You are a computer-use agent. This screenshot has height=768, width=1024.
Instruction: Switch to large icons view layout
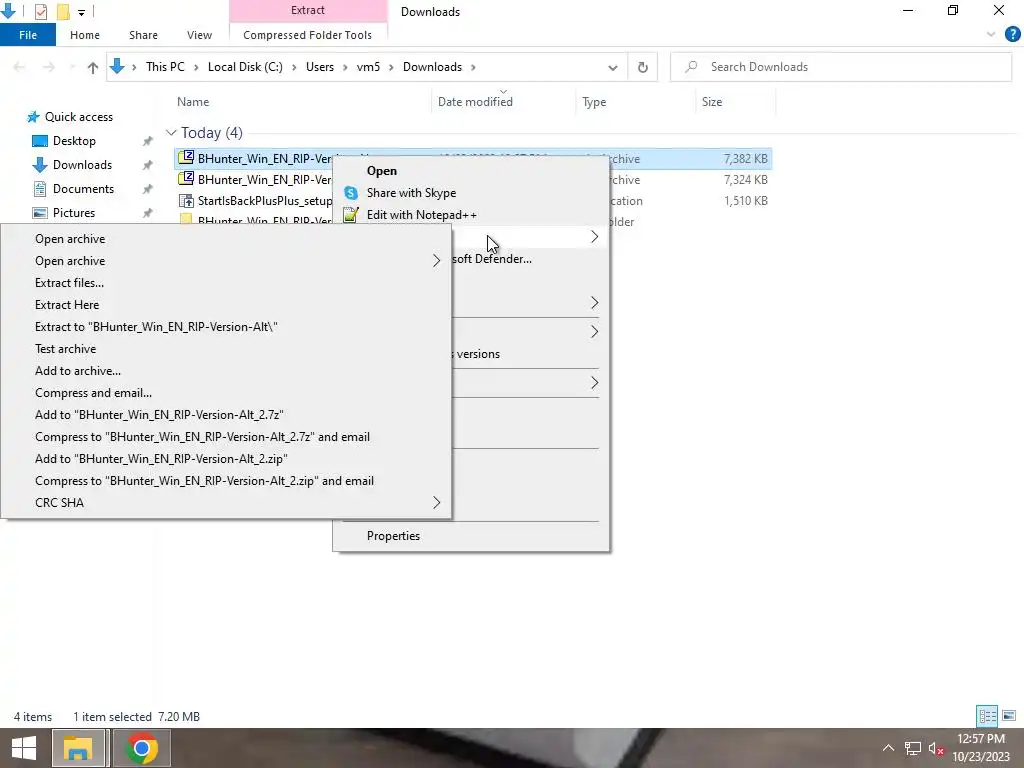point(1008,716)
